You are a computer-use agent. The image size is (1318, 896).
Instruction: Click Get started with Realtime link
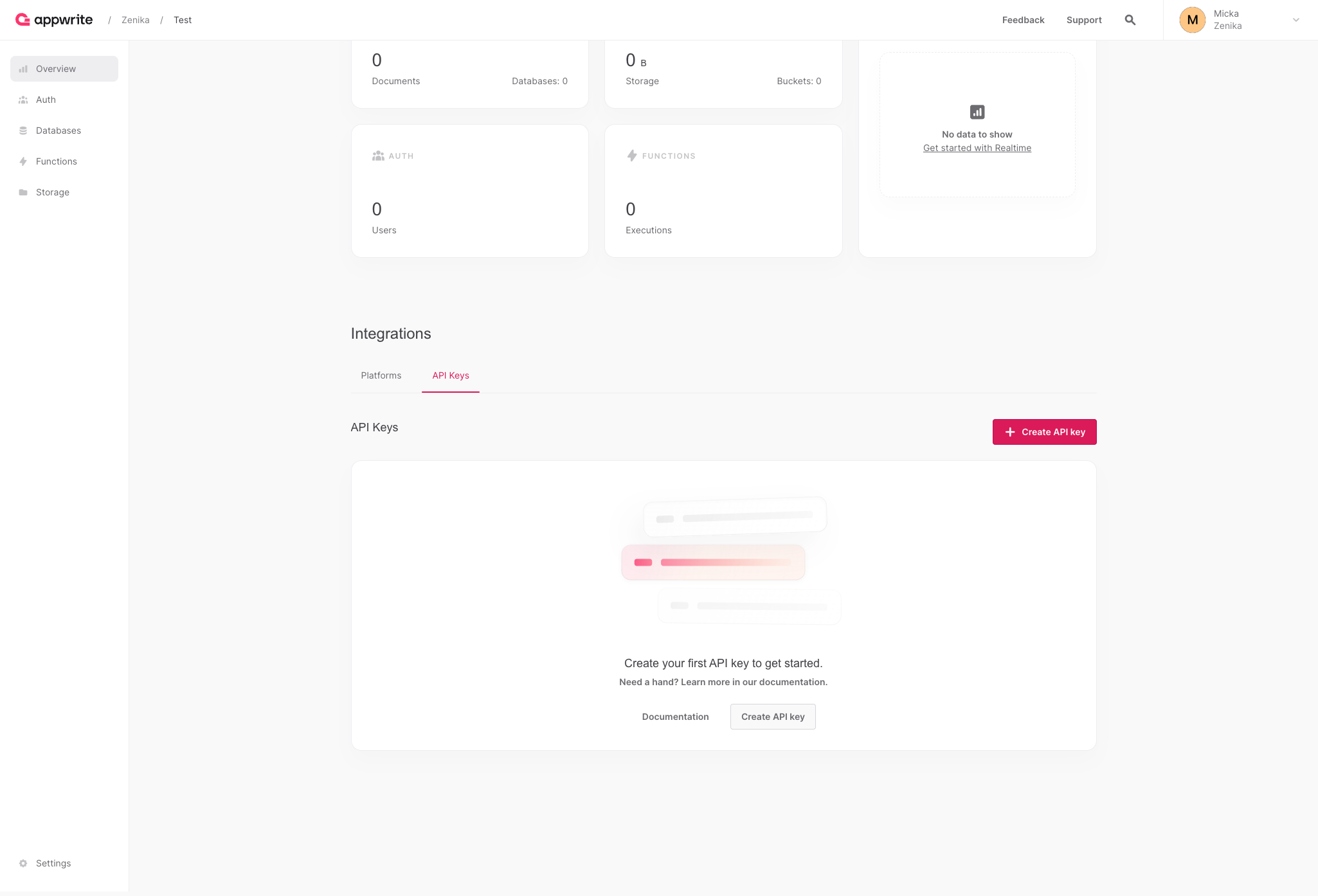point(977,147)
